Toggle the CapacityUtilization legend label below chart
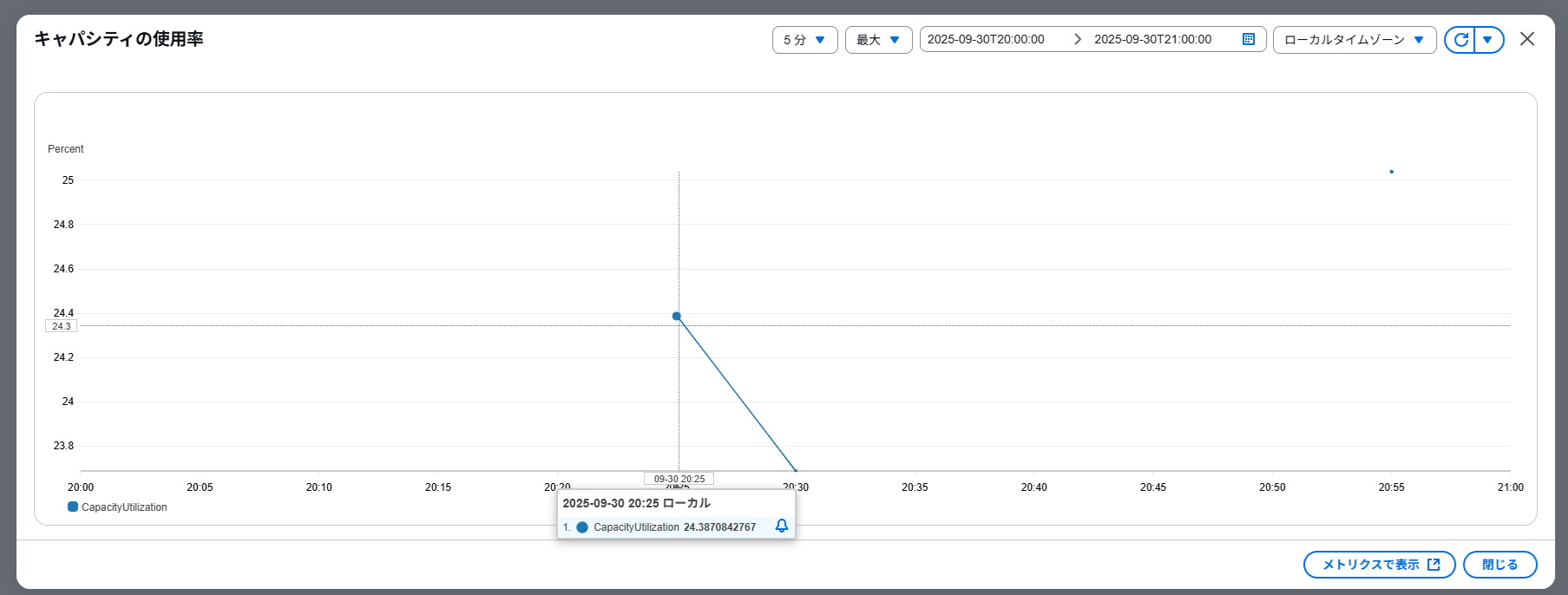The width and height of the screenshot is (1568, 595). pos(124,507)
